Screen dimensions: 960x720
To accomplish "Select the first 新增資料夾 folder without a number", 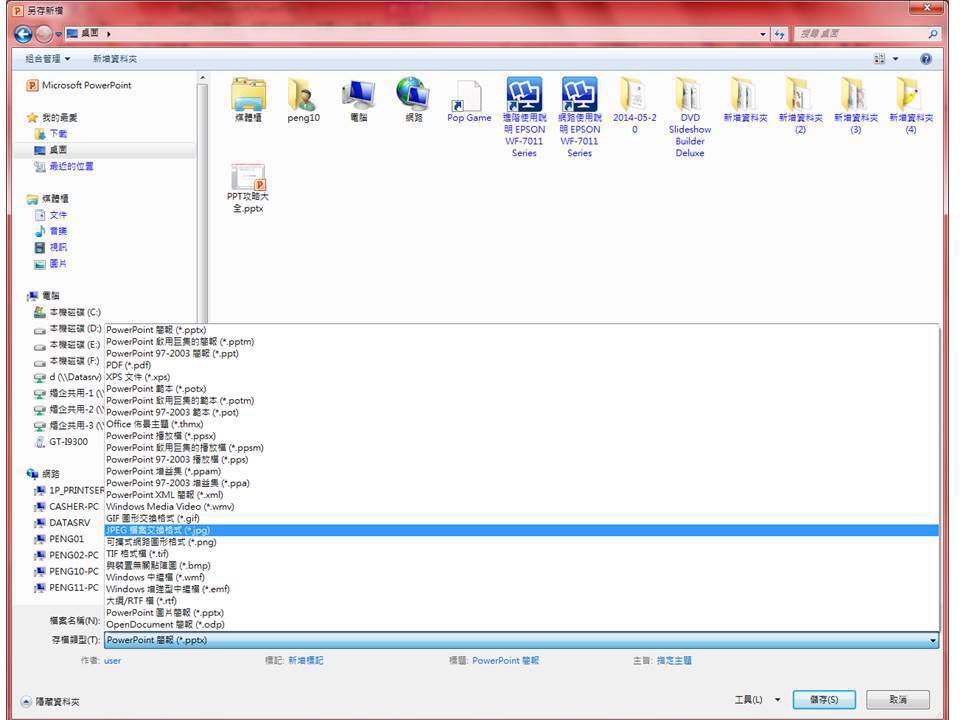I will click(745, 99).
